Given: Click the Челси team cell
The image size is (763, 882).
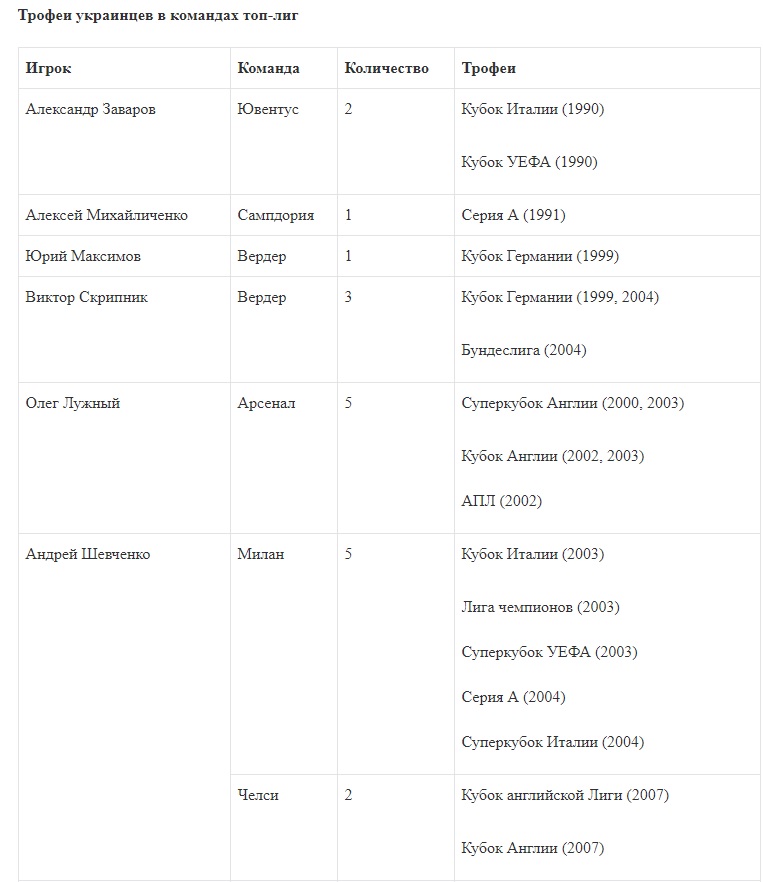Looking at the screenshot, I should click(x=258, y=795).
